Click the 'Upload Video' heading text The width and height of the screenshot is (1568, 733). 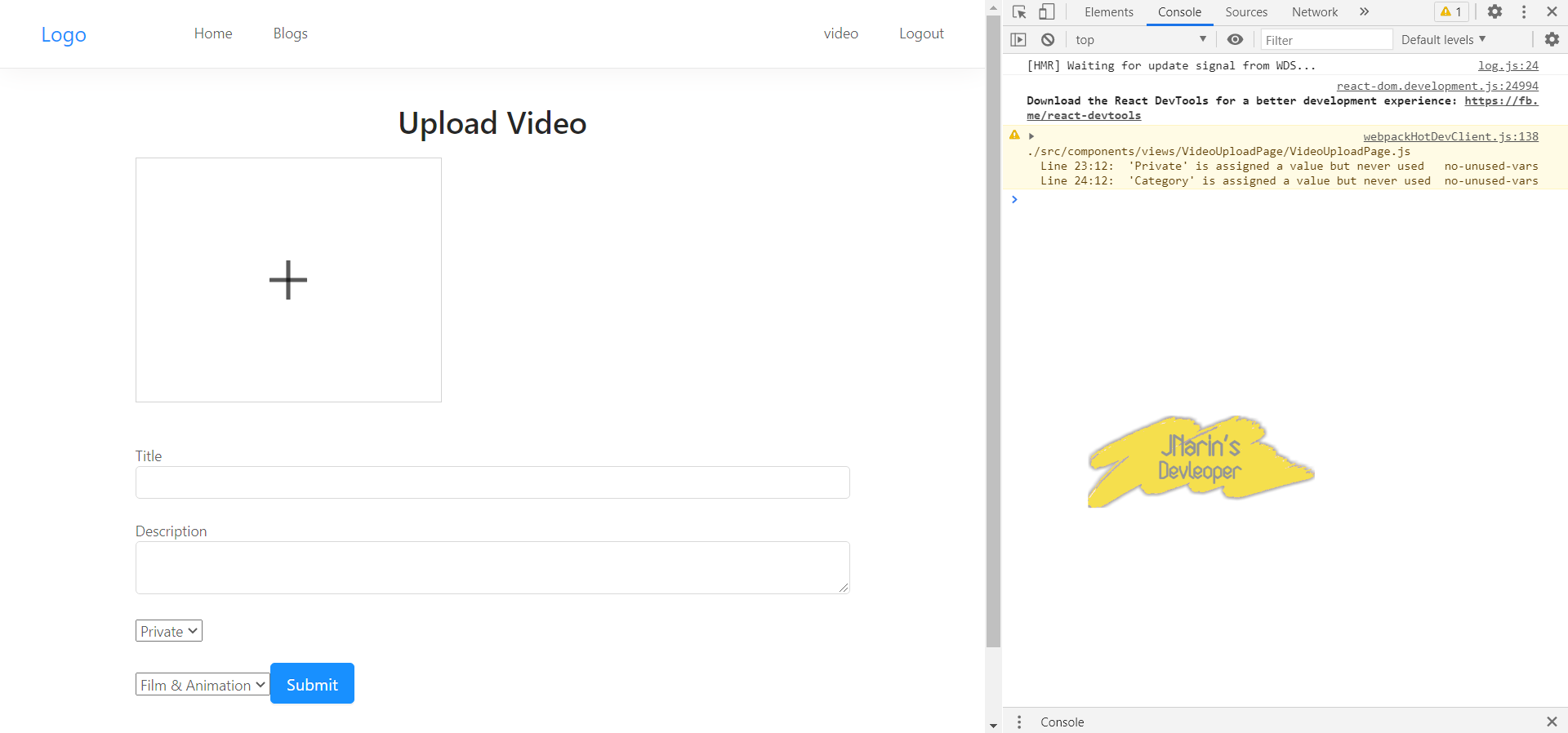[492, 123]
